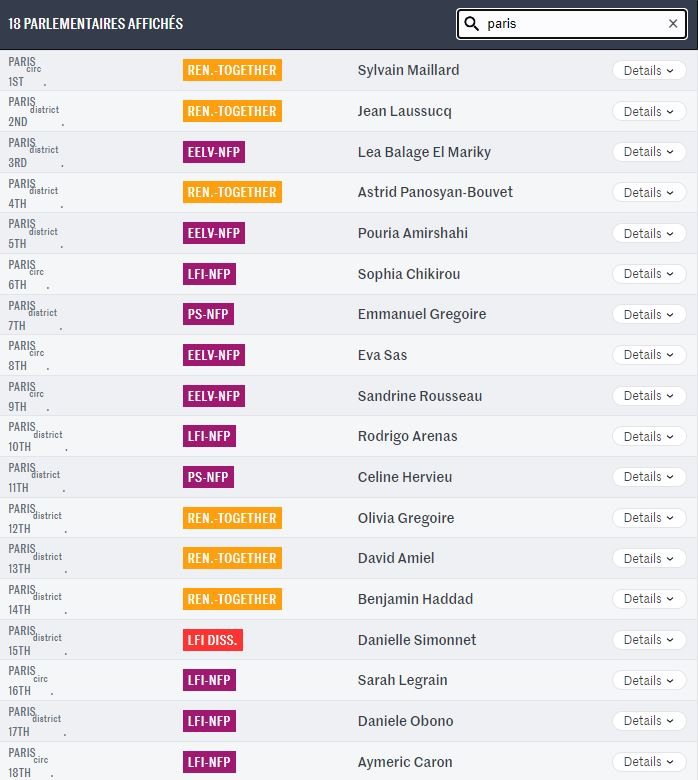Click the red LFI DISS. party tag
698x780 pixels.
click(x=212, y=640)
